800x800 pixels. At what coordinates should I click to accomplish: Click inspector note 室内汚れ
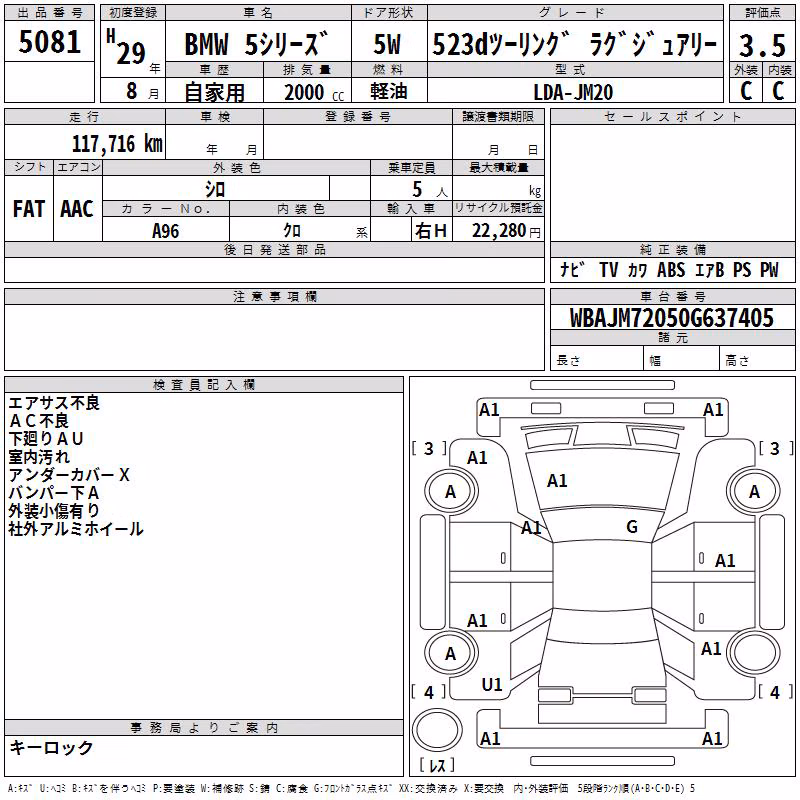pyautogui.click(x=39, y=457)
